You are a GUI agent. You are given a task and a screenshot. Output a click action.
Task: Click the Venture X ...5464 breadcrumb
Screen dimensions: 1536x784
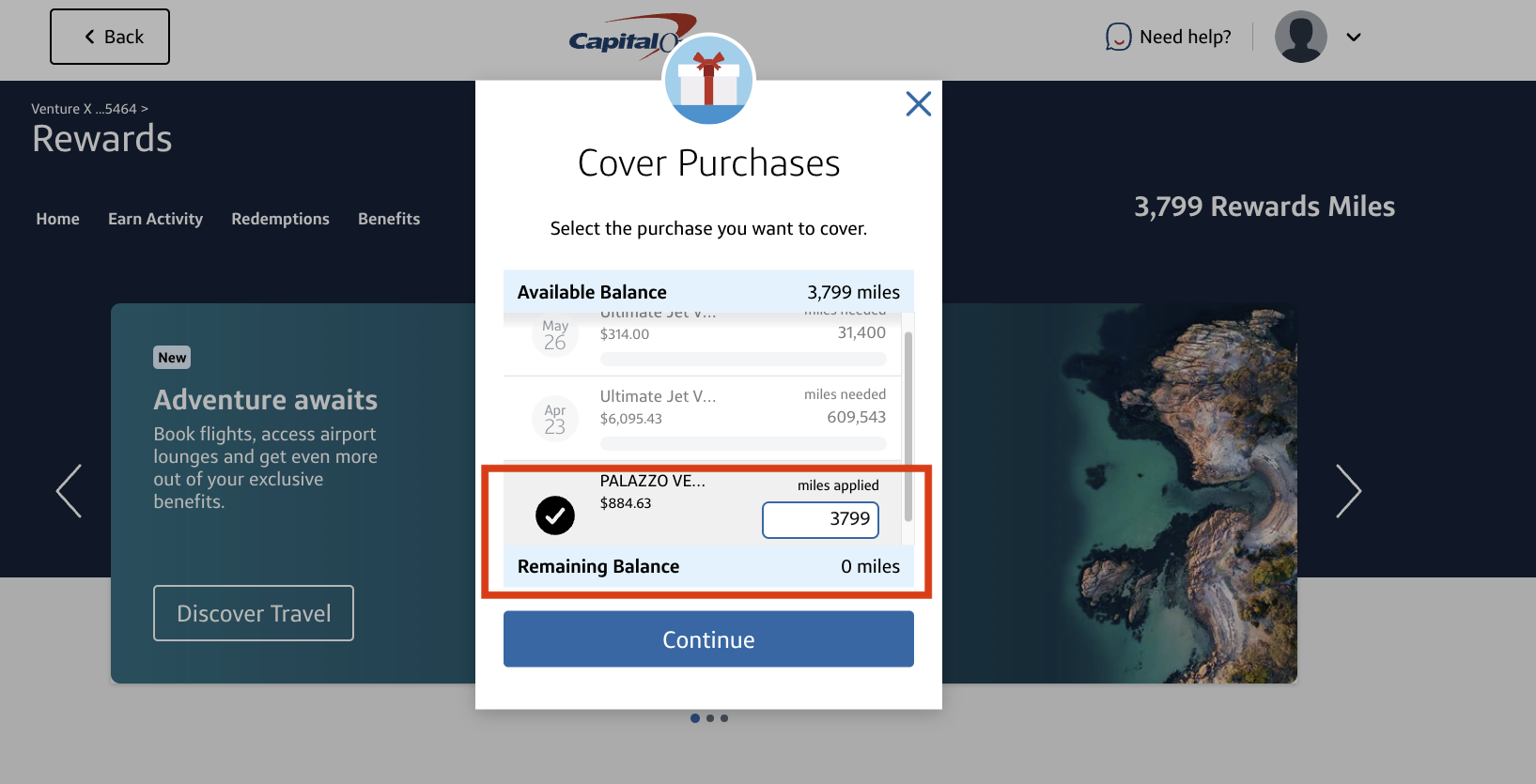click(89, 109)
